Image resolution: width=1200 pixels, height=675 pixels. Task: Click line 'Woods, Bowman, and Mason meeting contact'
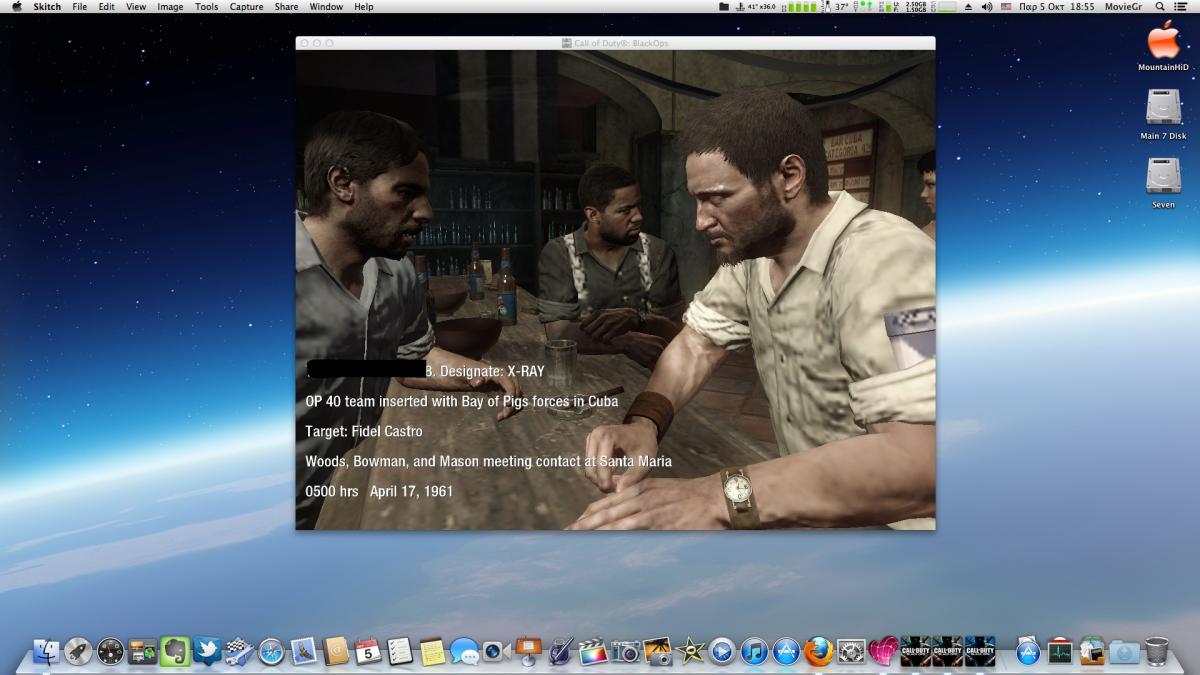489,461
